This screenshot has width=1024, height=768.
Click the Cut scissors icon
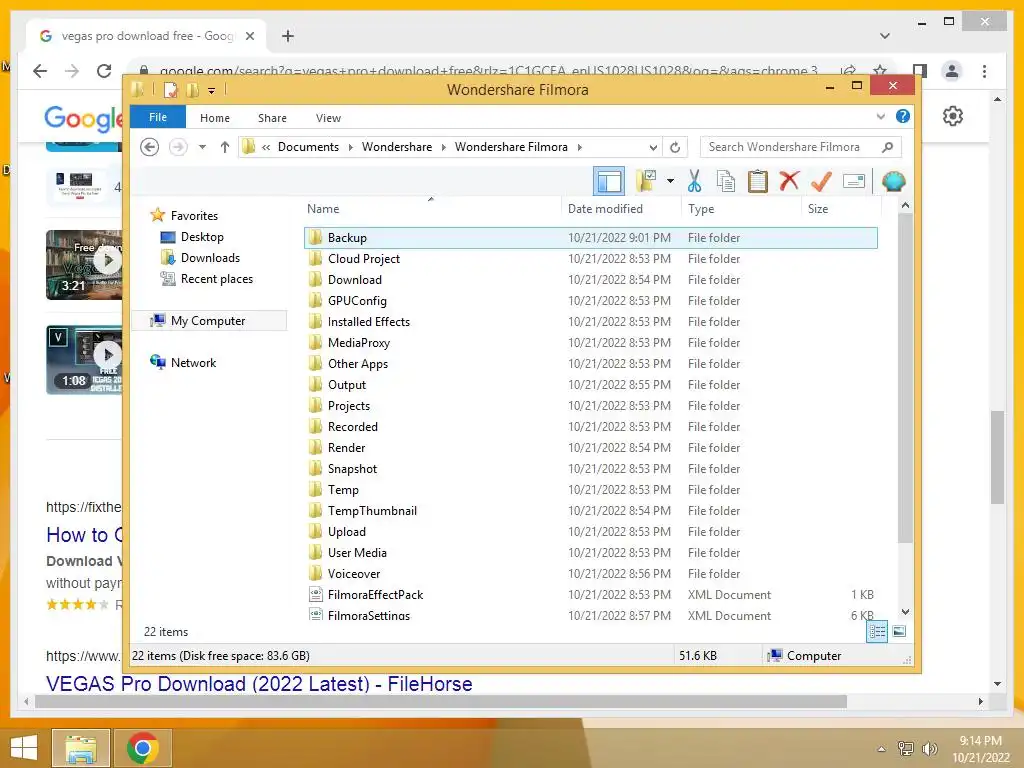pyautogui.click(x=694, y=181)
